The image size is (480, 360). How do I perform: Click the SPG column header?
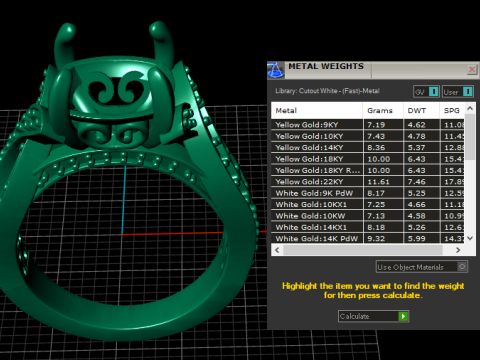(x=452, y=110)
